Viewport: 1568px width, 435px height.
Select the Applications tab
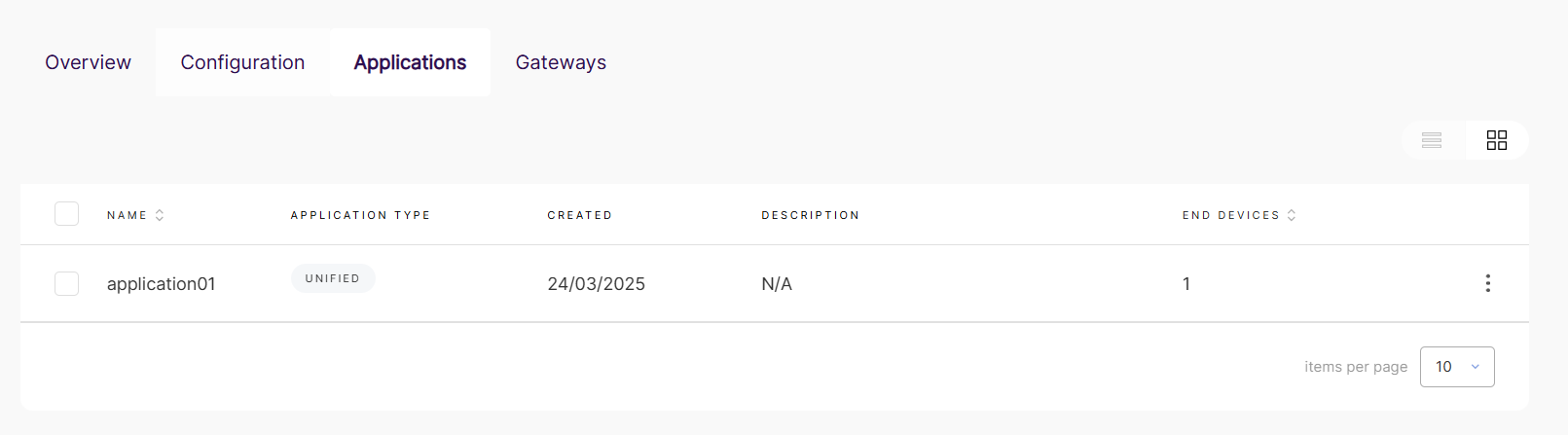pyautogui.click(x=410, y=62)
